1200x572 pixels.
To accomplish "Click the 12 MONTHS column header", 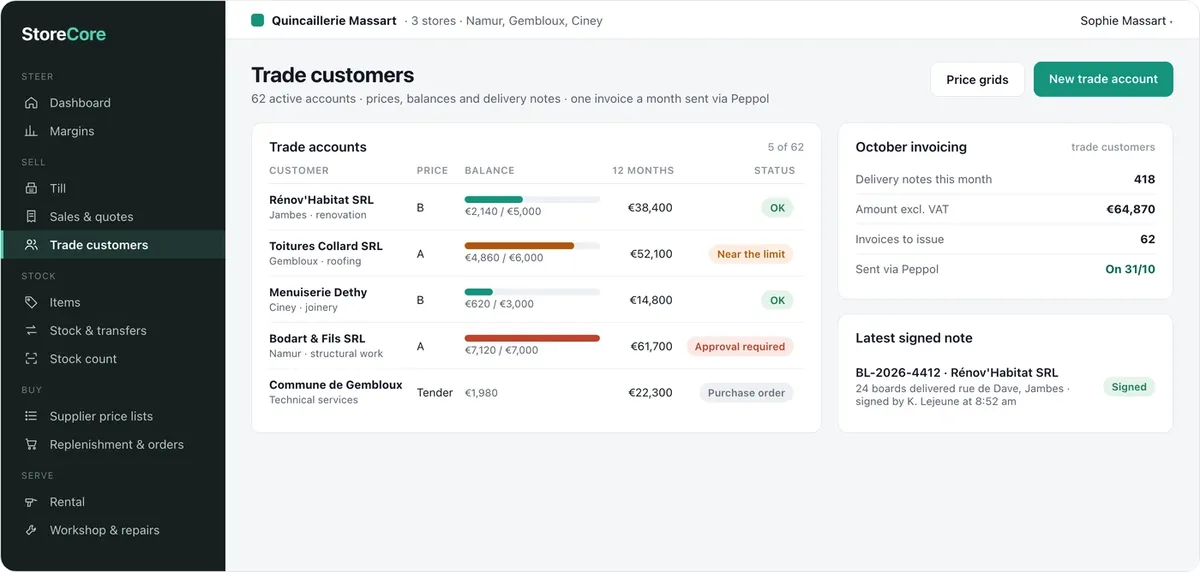I will [643, 170].
